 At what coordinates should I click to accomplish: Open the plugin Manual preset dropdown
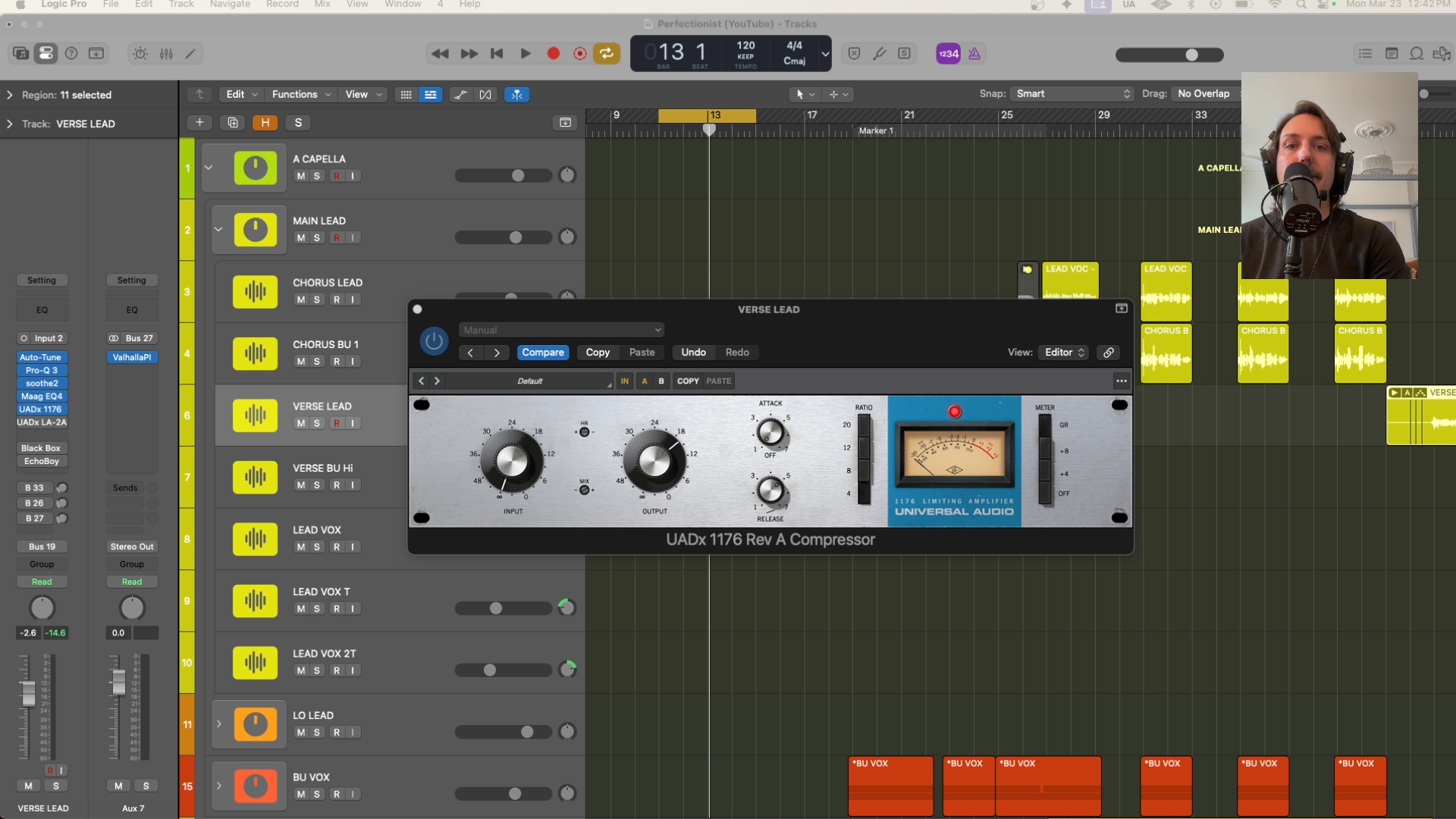[x=561, y=330]
